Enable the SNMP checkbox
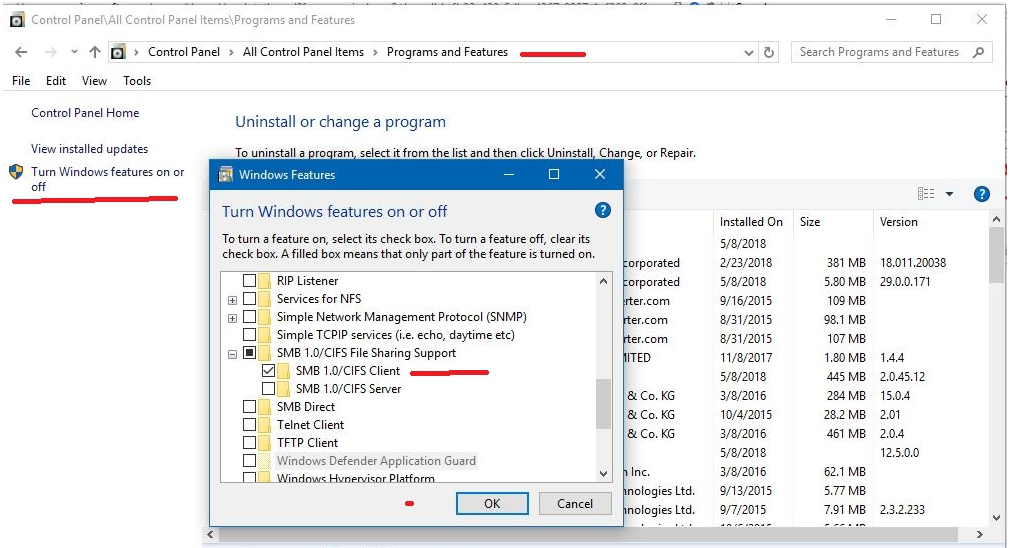1012x548 pixels. click(x=249, y=317)
